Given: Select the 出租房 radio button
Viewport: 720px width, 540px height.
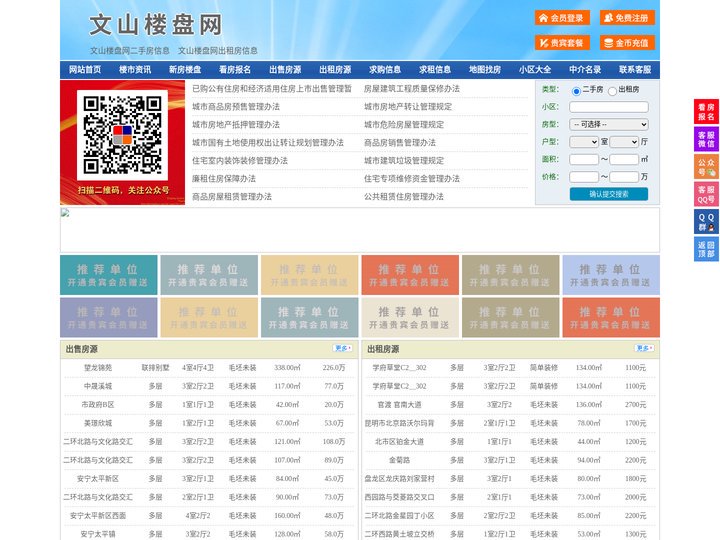Looking at the screenshot, I should [x=612, y=91].
